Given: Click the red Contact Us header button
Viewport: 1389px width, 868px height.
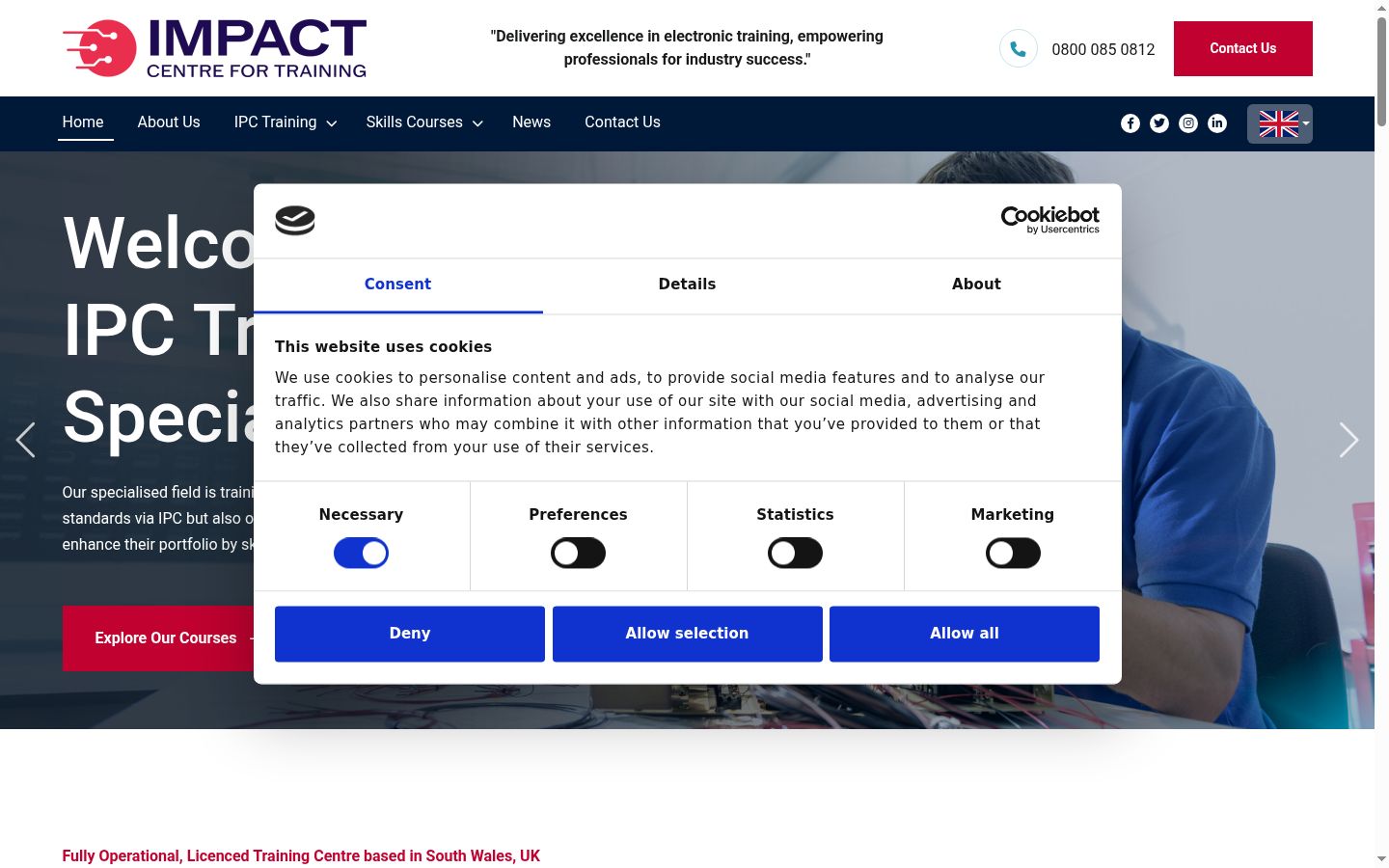Looking at the screenshot, I should click(1242, 48).
